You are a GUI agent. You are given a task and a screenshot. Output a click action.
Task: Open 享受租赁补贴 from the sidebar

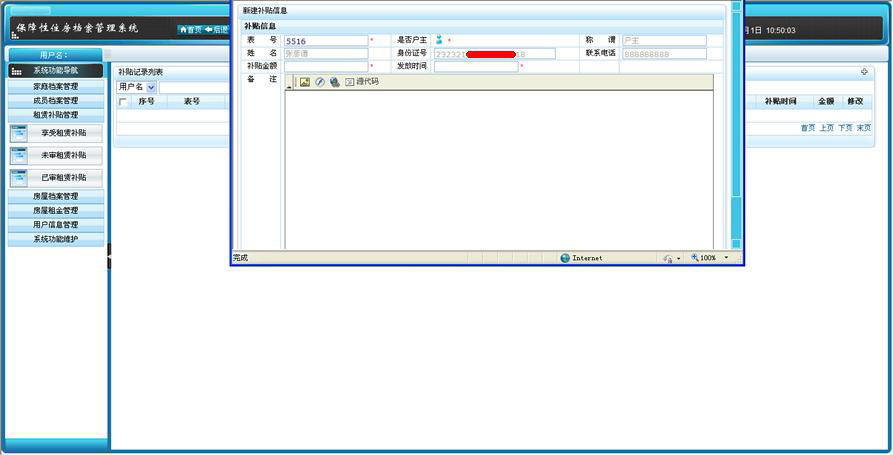coord(56,133)
